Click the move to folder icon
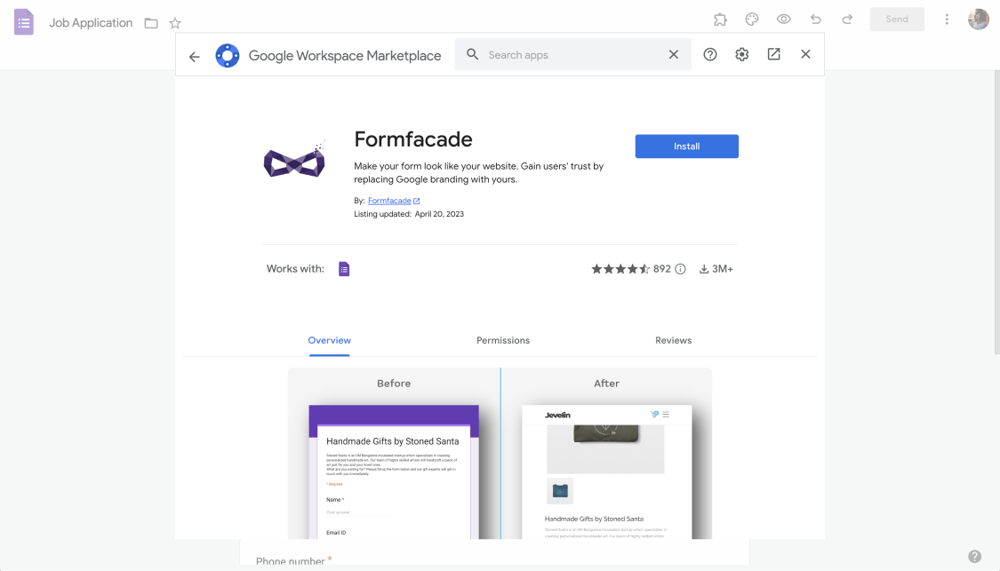 [x=151, y=23]
